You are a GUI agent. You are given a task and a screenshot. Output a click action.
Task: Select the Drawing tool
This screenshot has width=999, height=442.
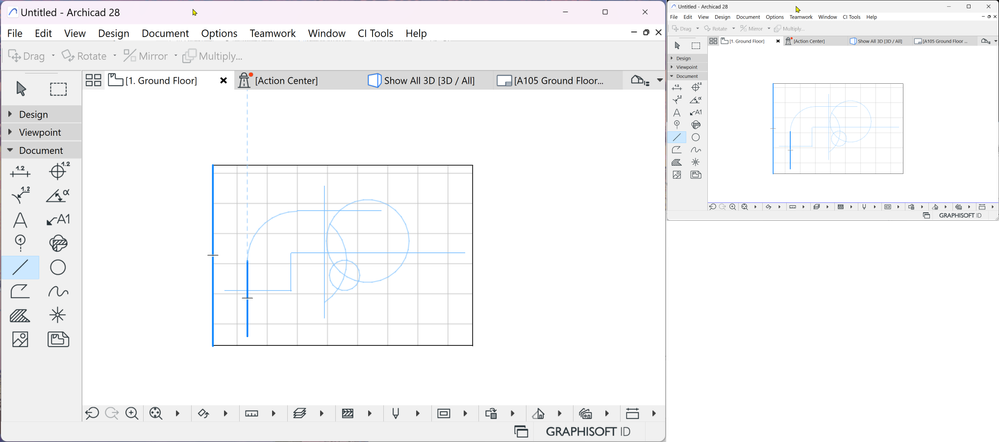pos(59,339)
